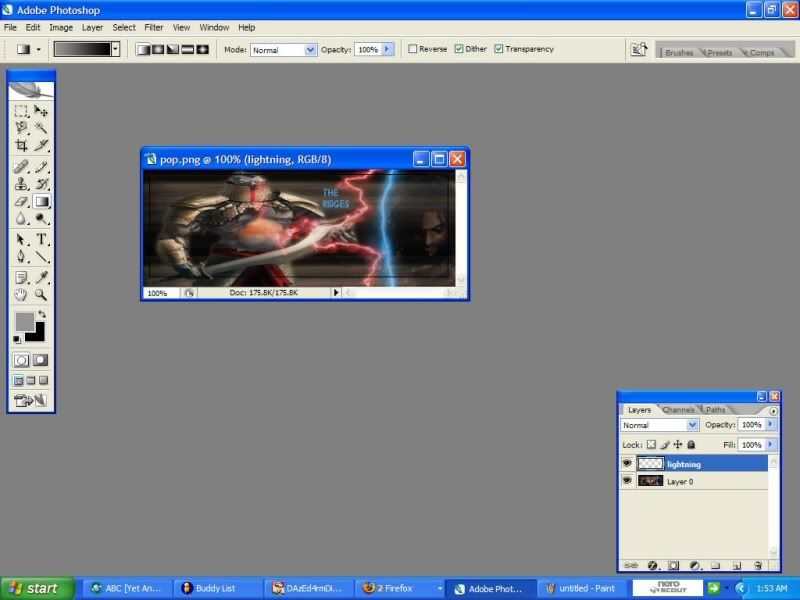Open gradient tool preset picker arrow

[38, 49]
